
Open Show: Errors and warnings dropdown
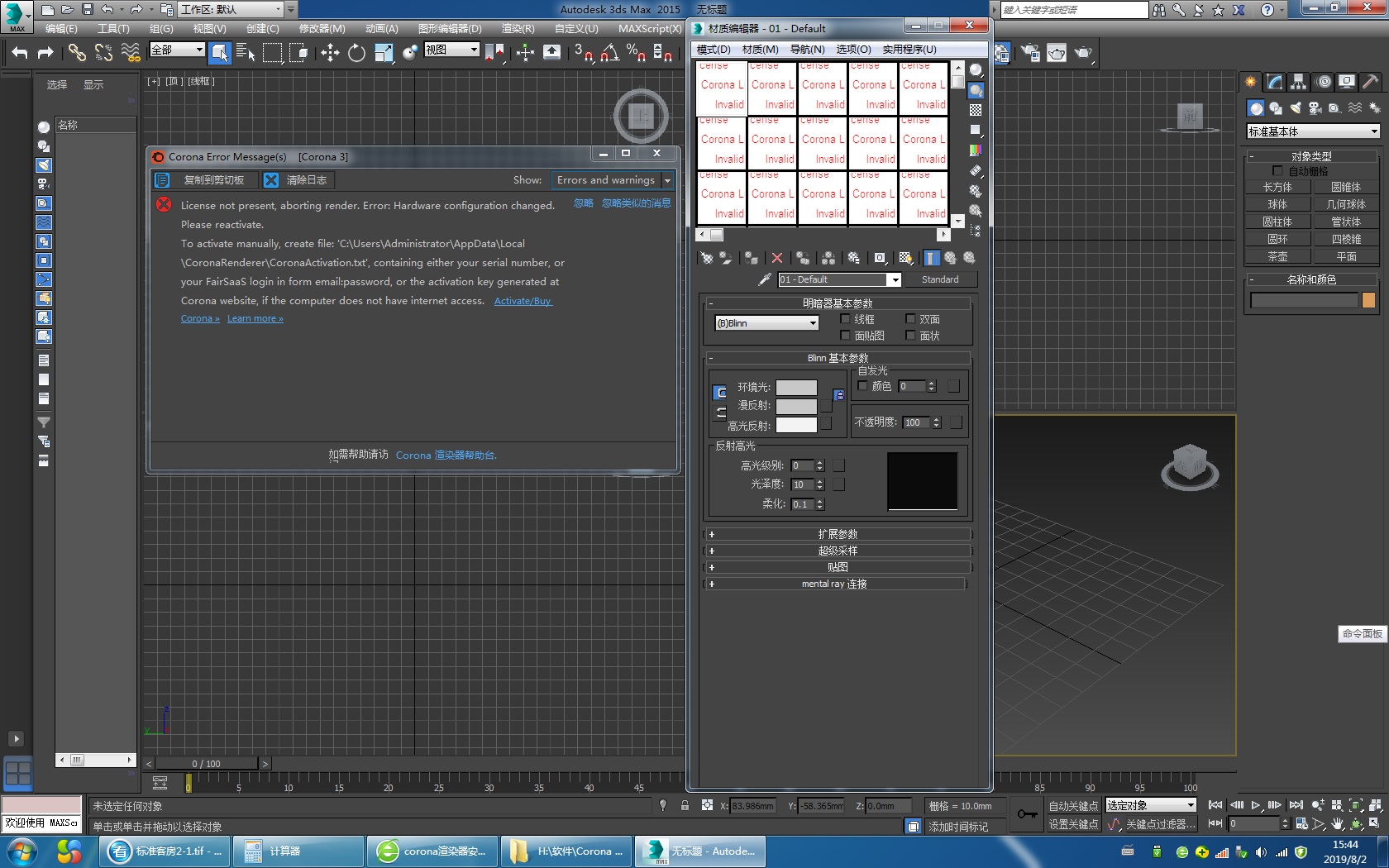click(612, 180)
